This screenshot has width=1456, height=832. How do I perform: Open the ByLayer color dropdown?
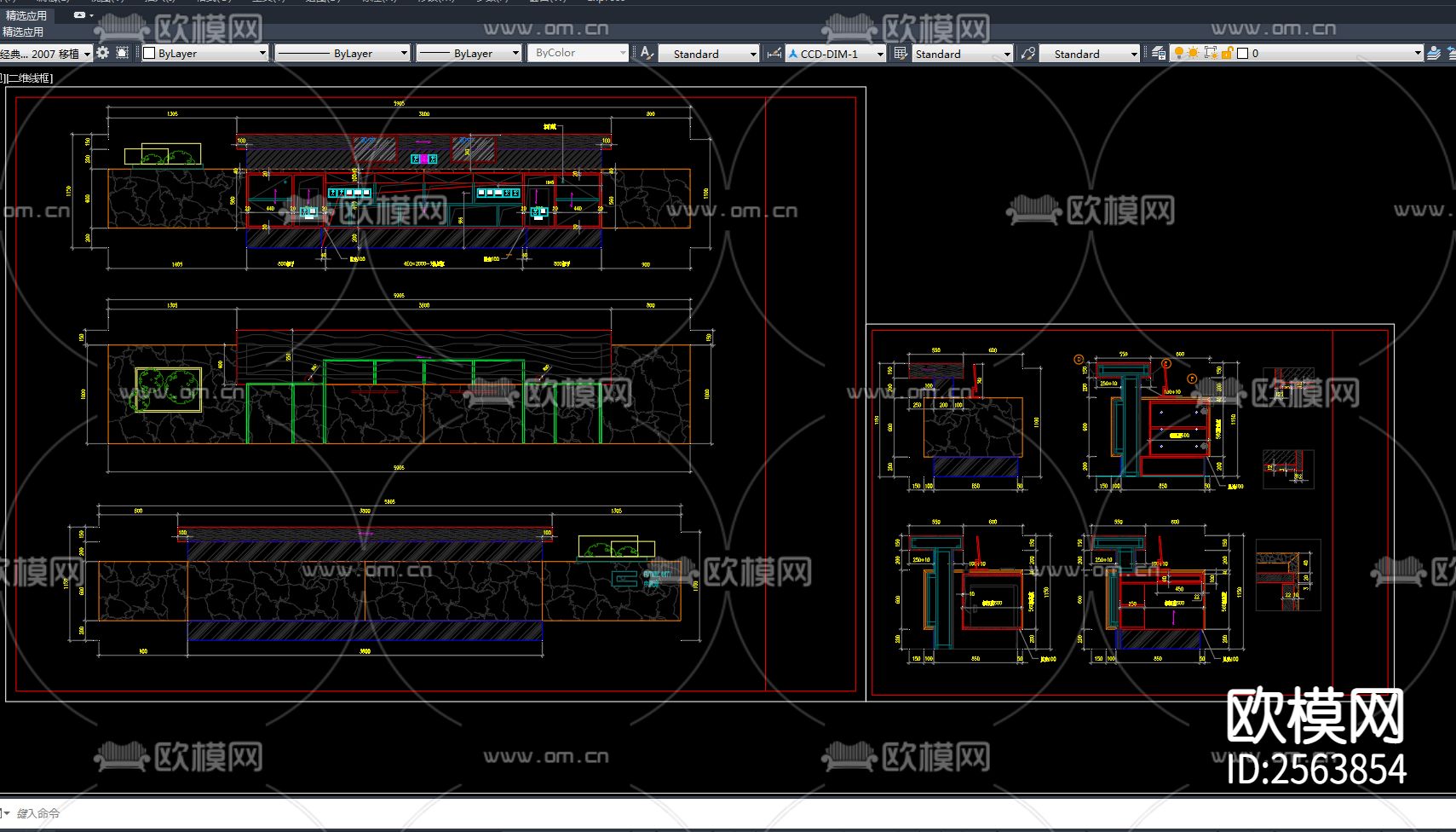point(262,53)
